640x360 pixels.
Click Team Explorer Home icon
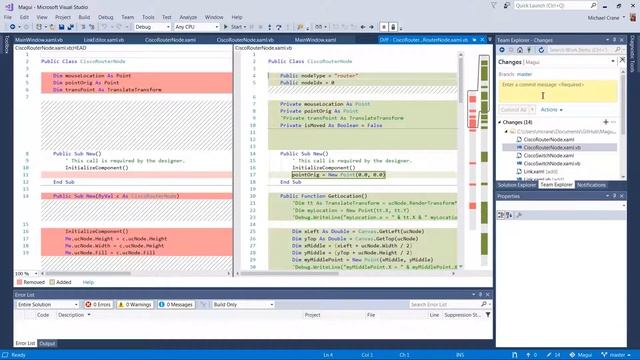click(520, 50)
